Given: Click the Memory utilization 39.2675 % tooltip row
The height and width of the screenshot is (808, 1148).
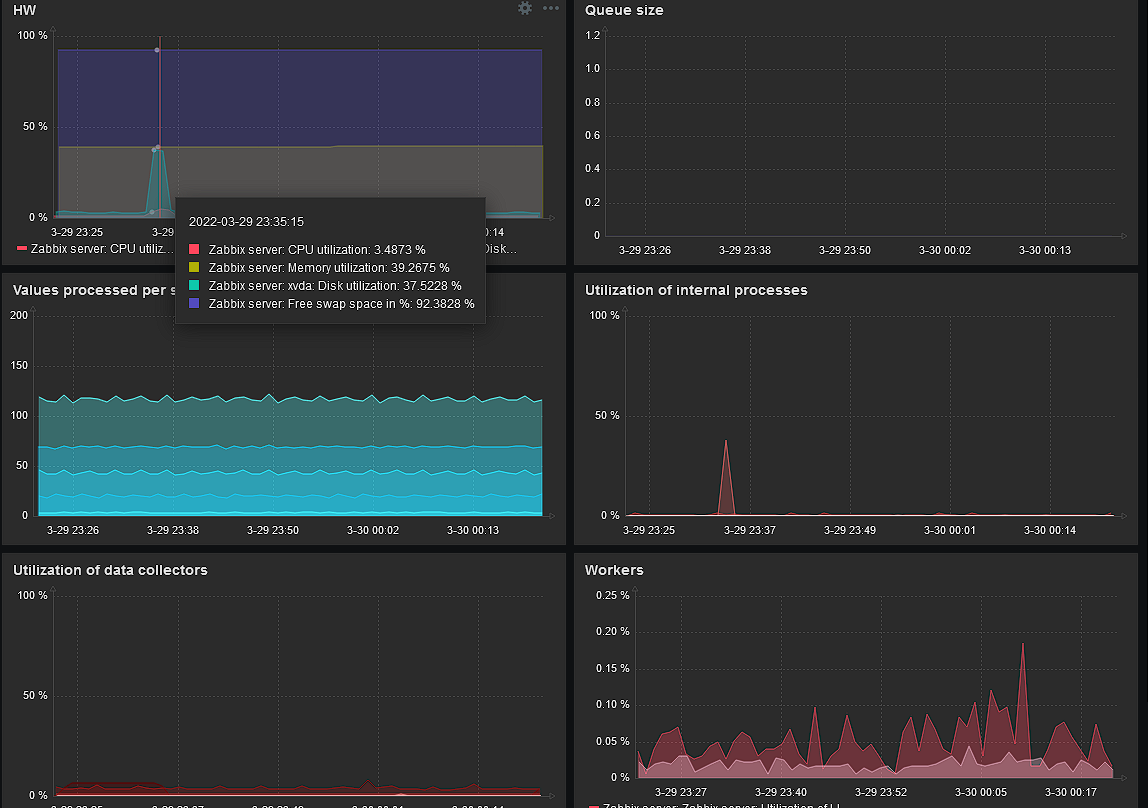Looking at the screenshot, I should [319, 268].
